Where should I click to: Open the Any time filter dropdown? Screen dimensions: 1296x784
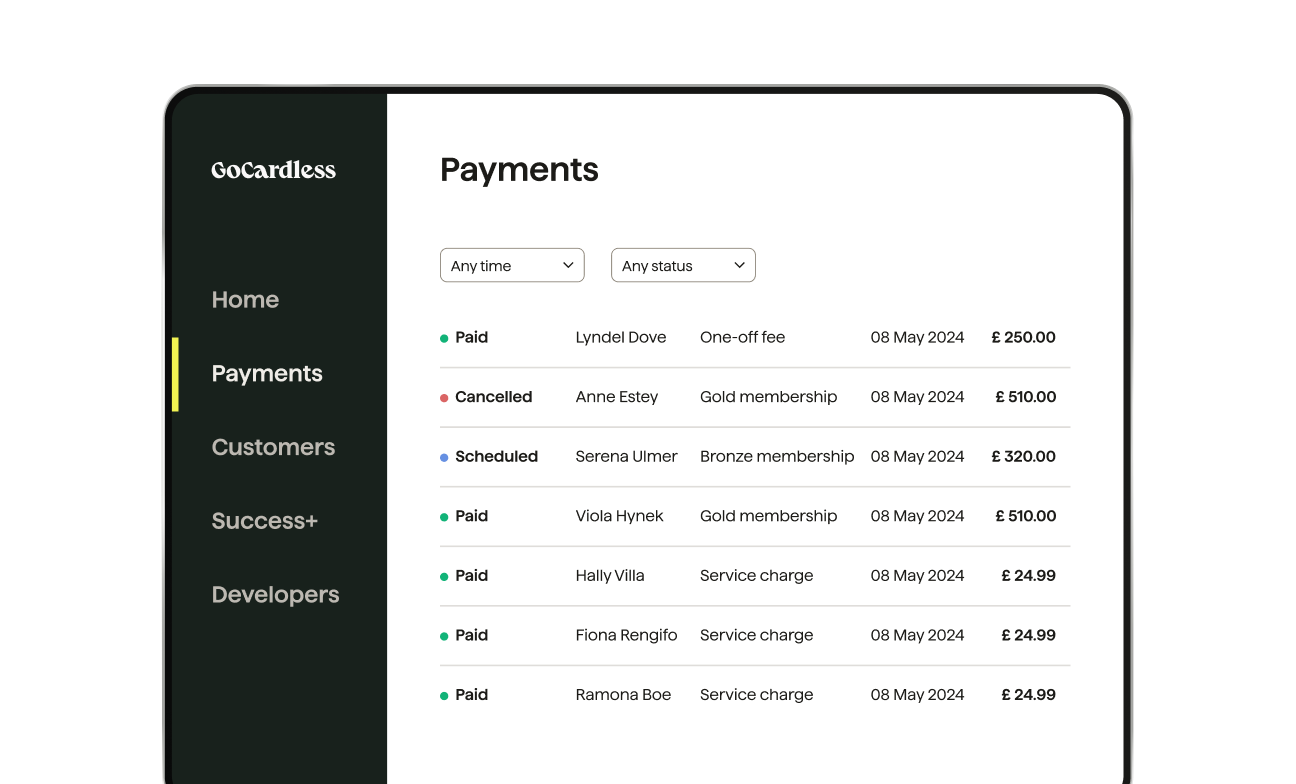coord(512,265)
